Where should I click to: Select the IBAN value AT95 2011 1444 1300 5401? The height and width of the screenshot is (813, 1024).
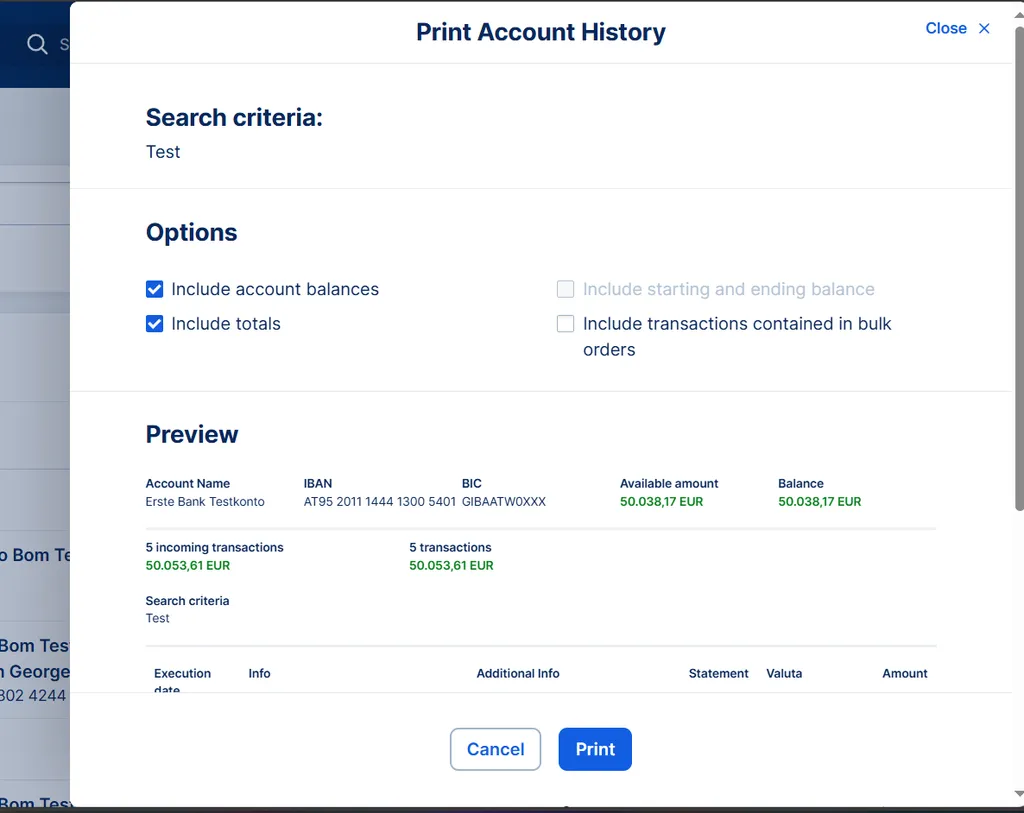tap(379, 502)
